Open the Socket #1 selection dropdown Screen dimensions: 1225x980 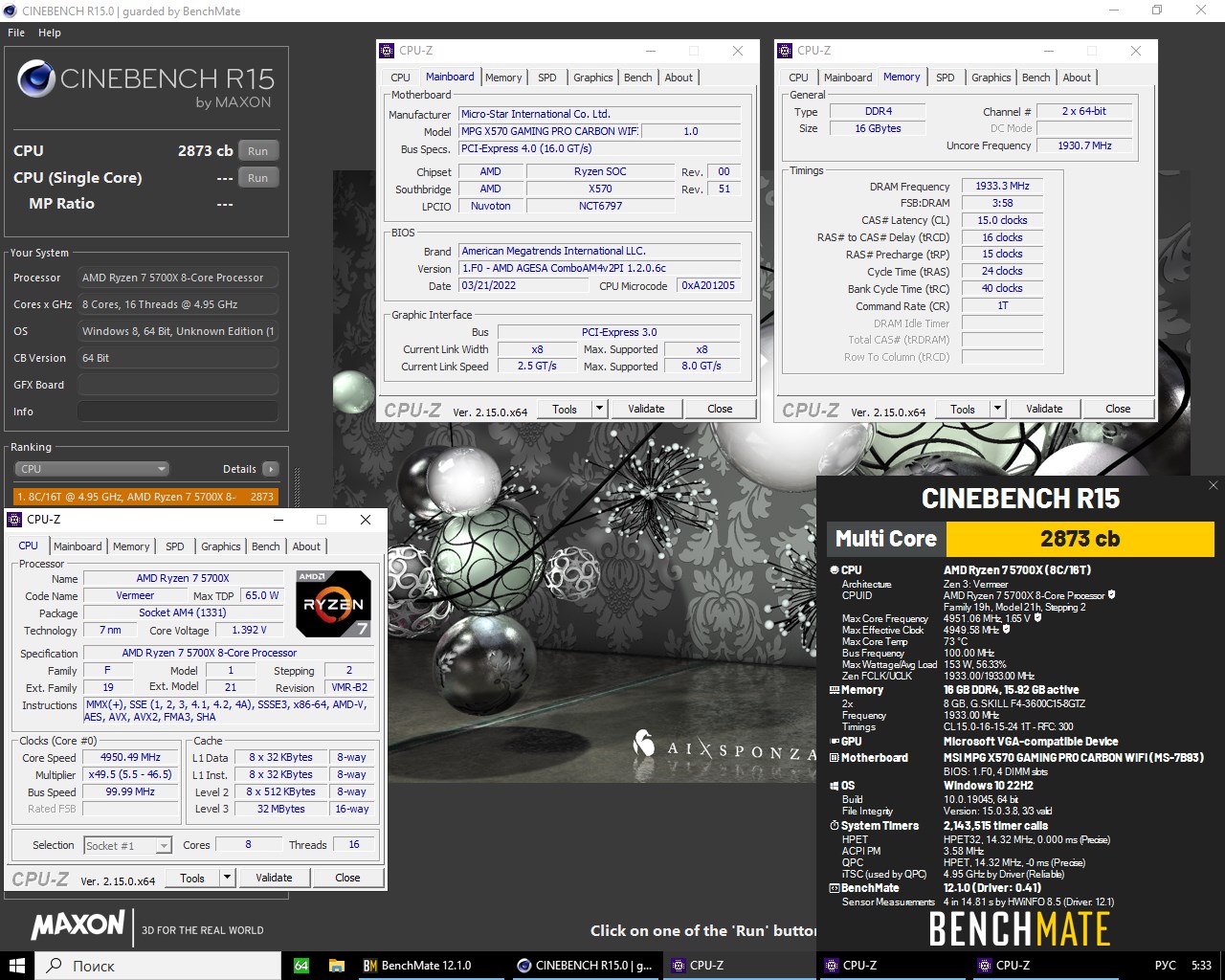tap(164, 845)
